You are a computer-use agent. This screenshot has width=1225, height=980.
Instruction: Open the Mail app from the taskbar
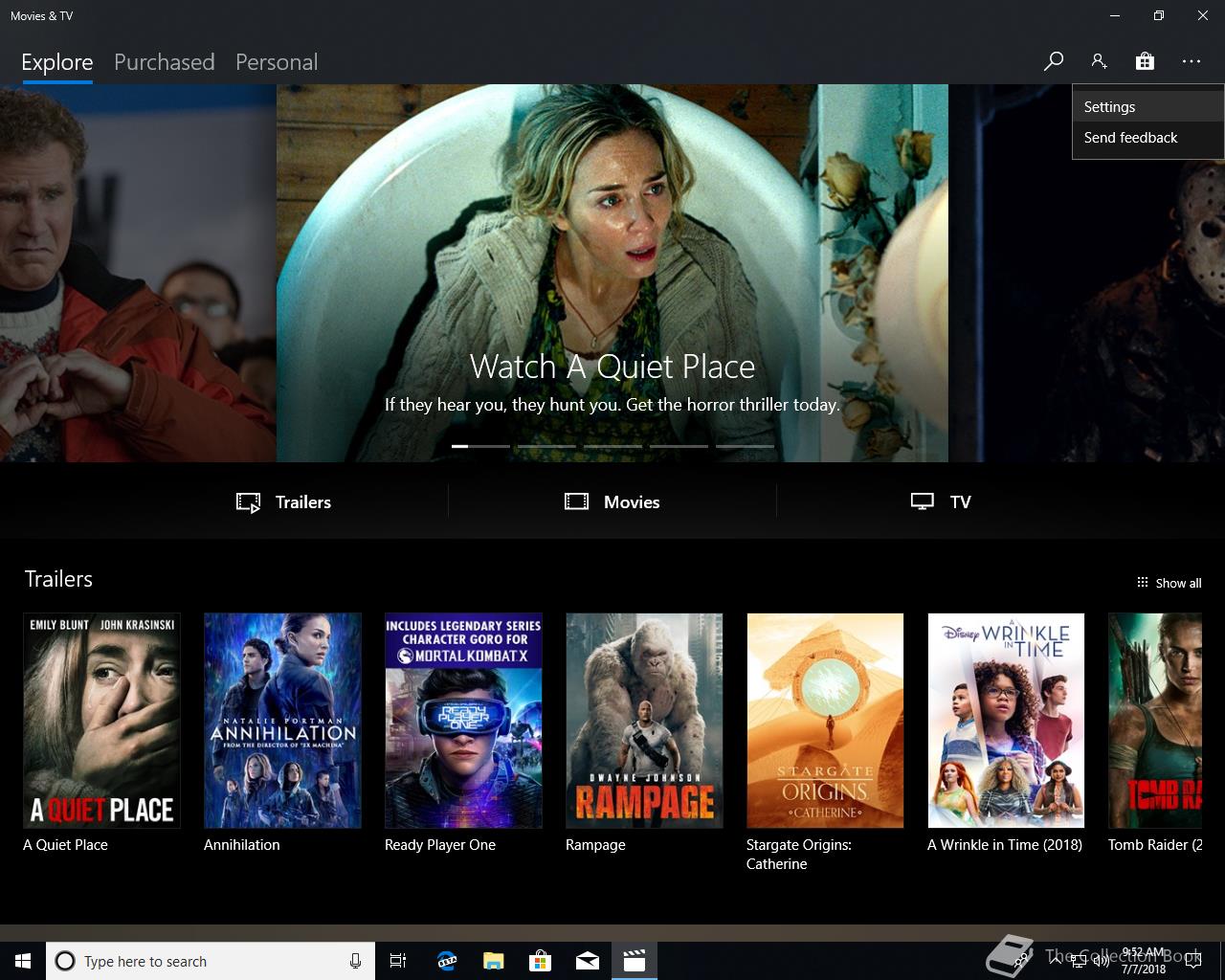588,961
